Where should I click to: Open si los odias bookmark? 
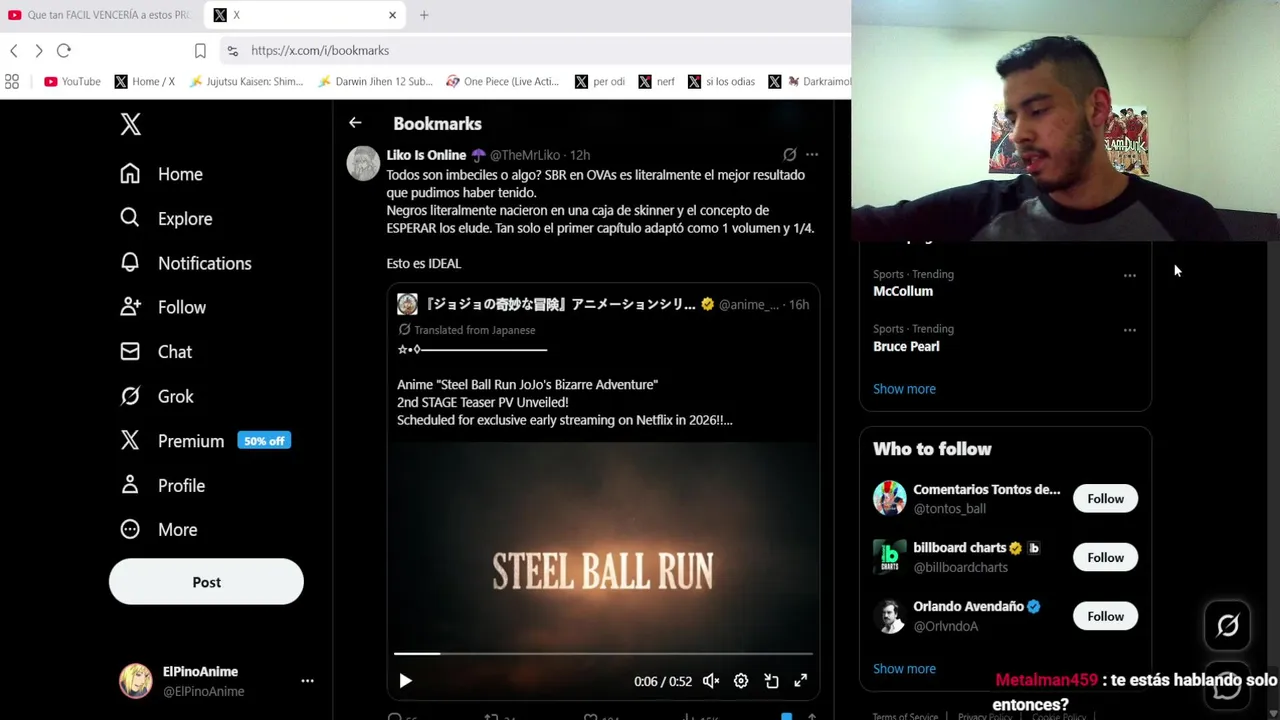tap(722, 82)
